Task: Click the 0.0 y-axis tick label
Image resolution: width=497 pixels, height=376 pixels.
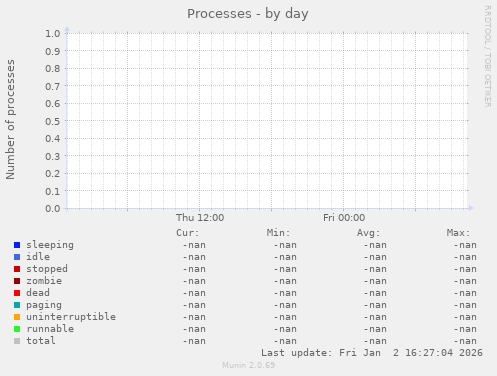Action: (53, 209)
